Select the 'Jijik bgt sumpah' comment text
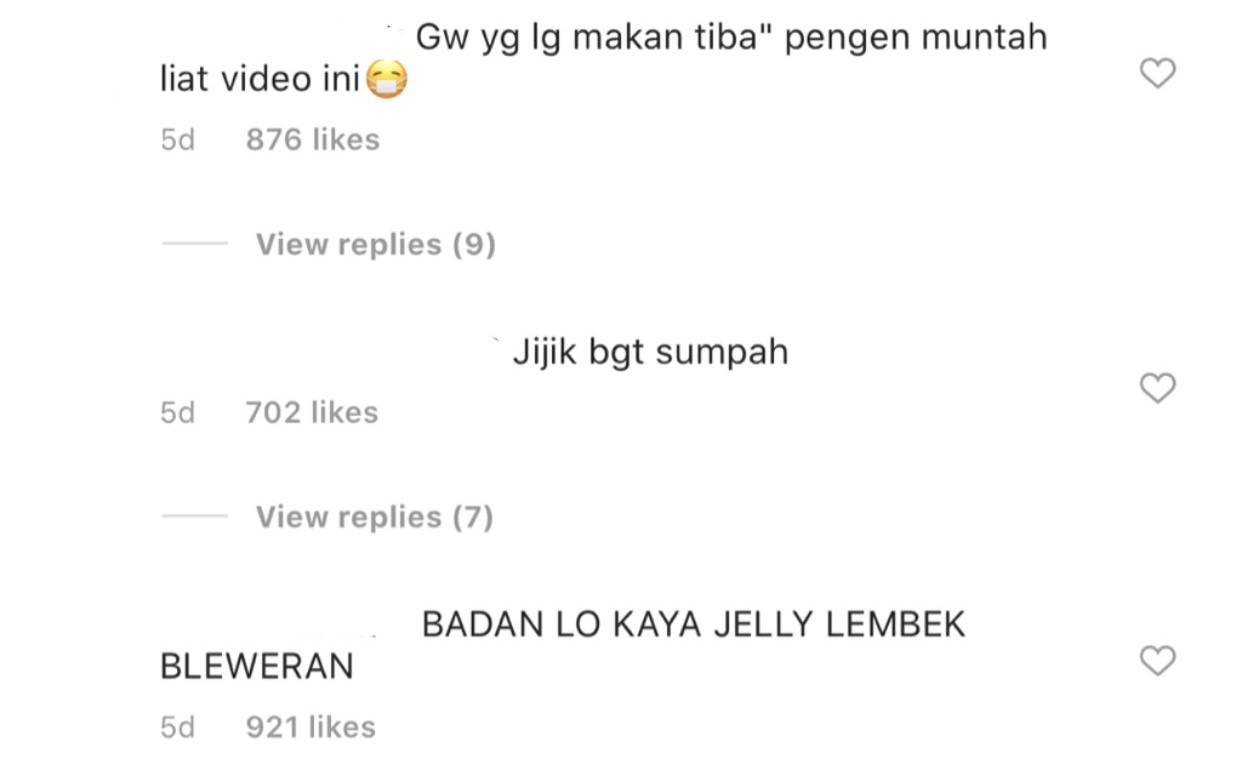This screenshot has width=1242, height=780. tap(651, 353)
